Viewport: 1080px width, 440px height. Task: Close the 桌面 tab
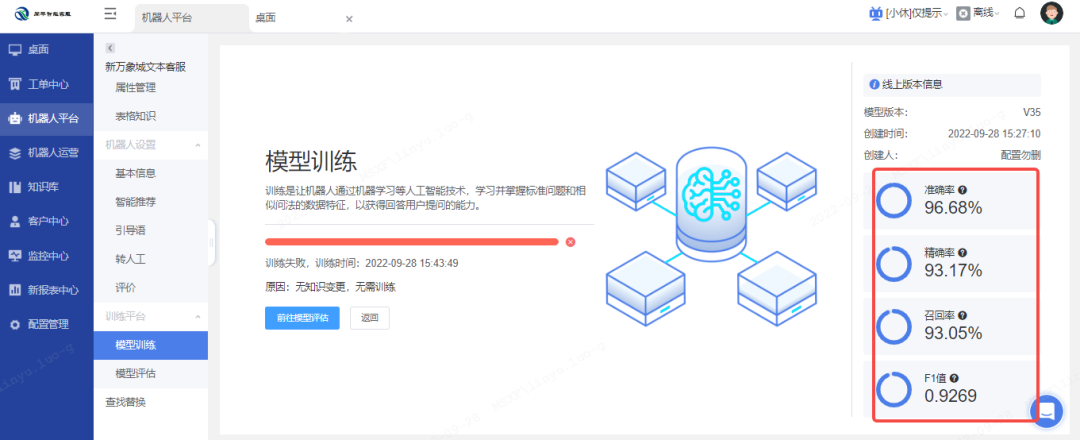tap(348, 19)
